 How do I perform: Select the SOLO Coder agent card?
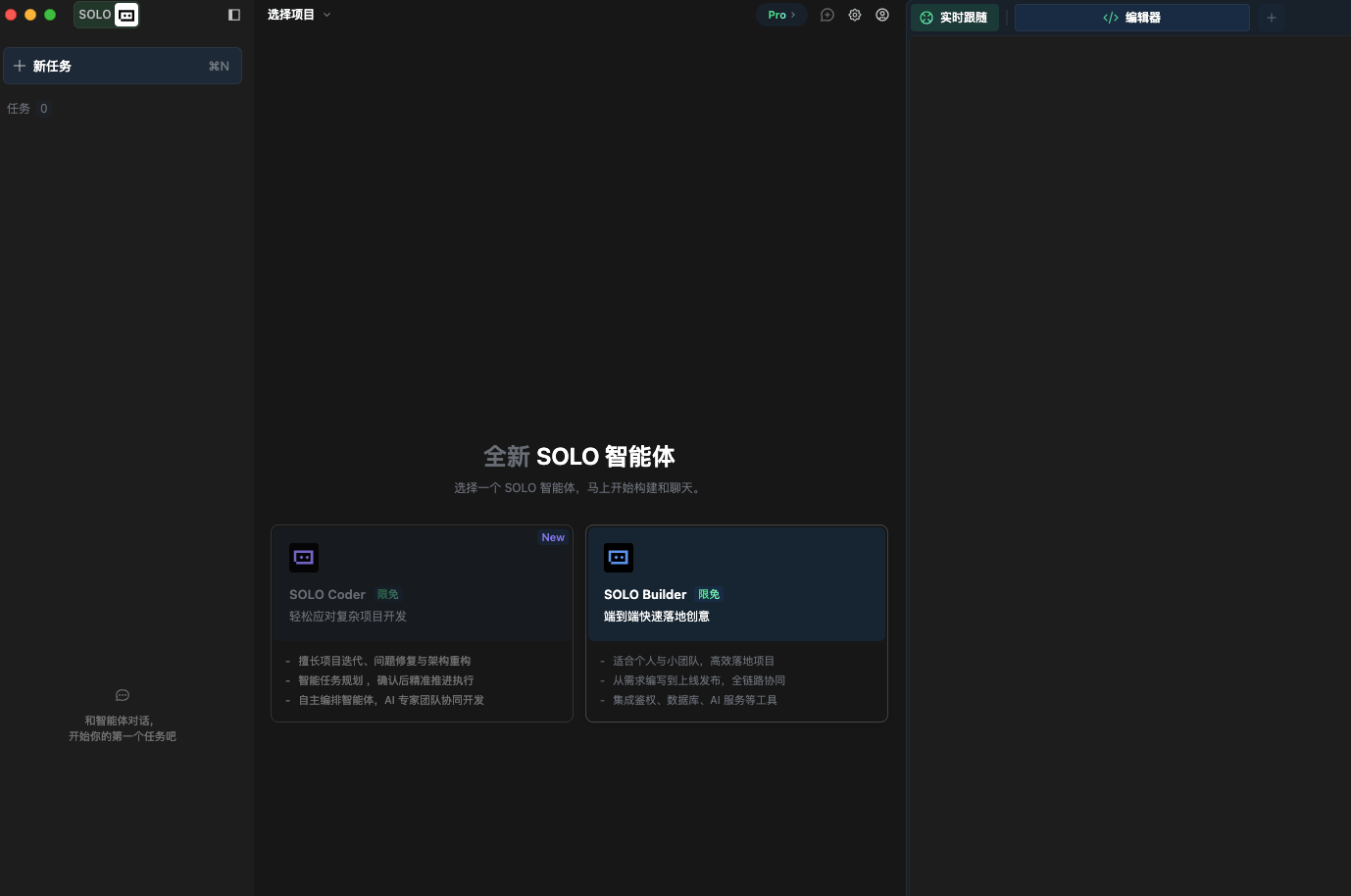tap(422, 623)
